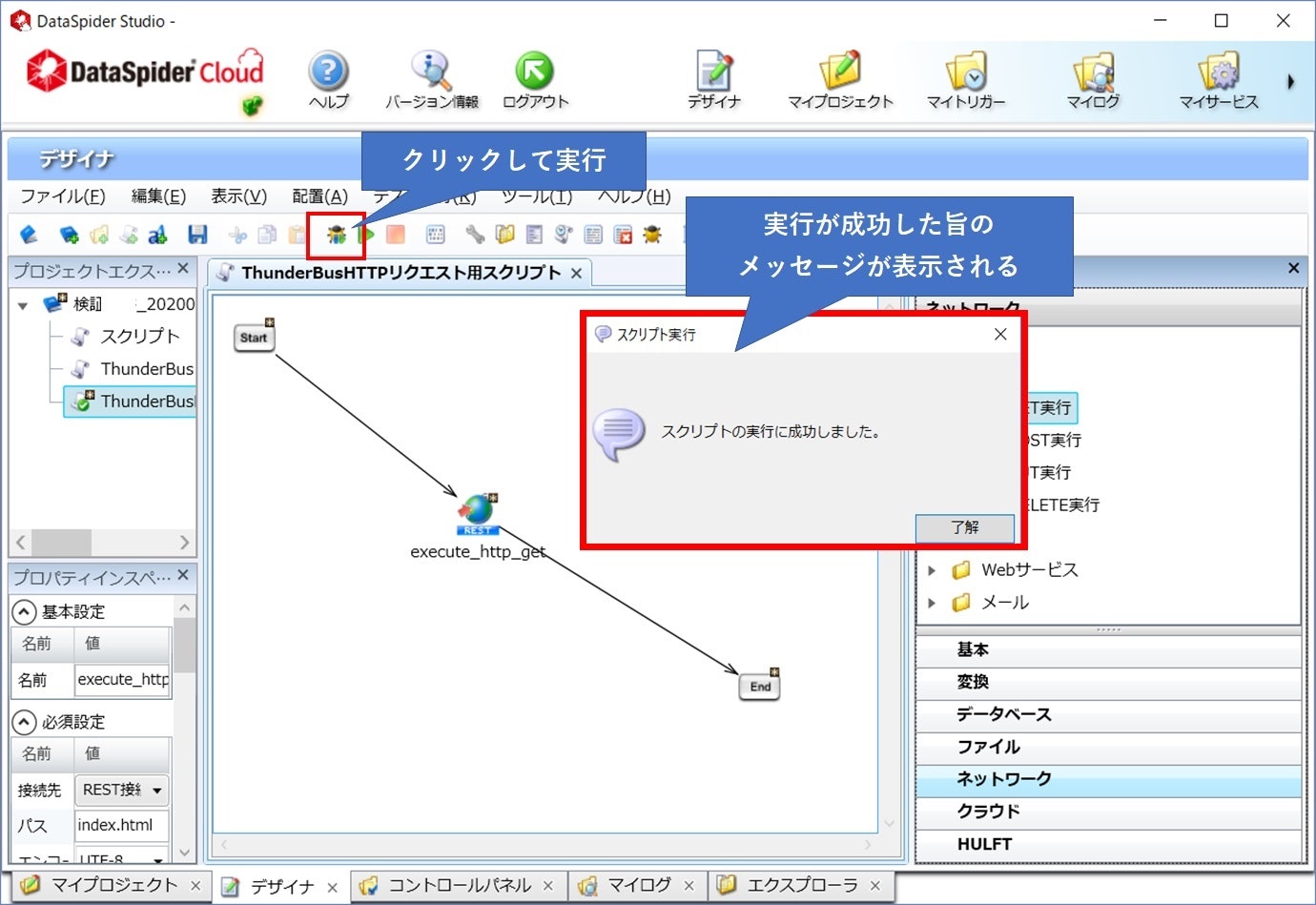Click the cut scissors icon
The width and height of the screenshot is (1316, 905).
coord(238,235)
